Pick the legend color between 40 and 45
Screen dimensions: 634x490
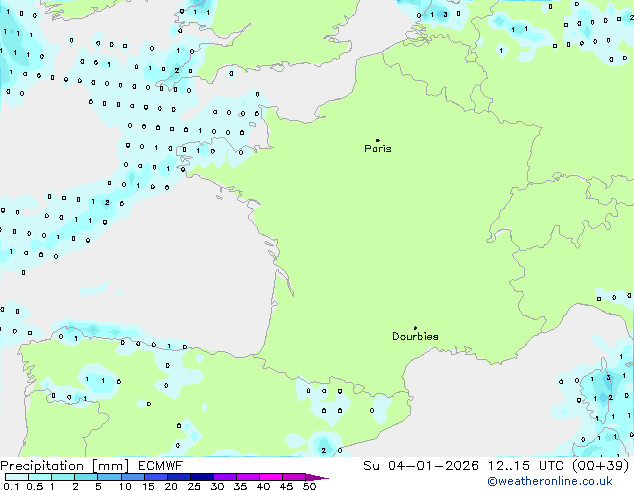click(272, 478)
